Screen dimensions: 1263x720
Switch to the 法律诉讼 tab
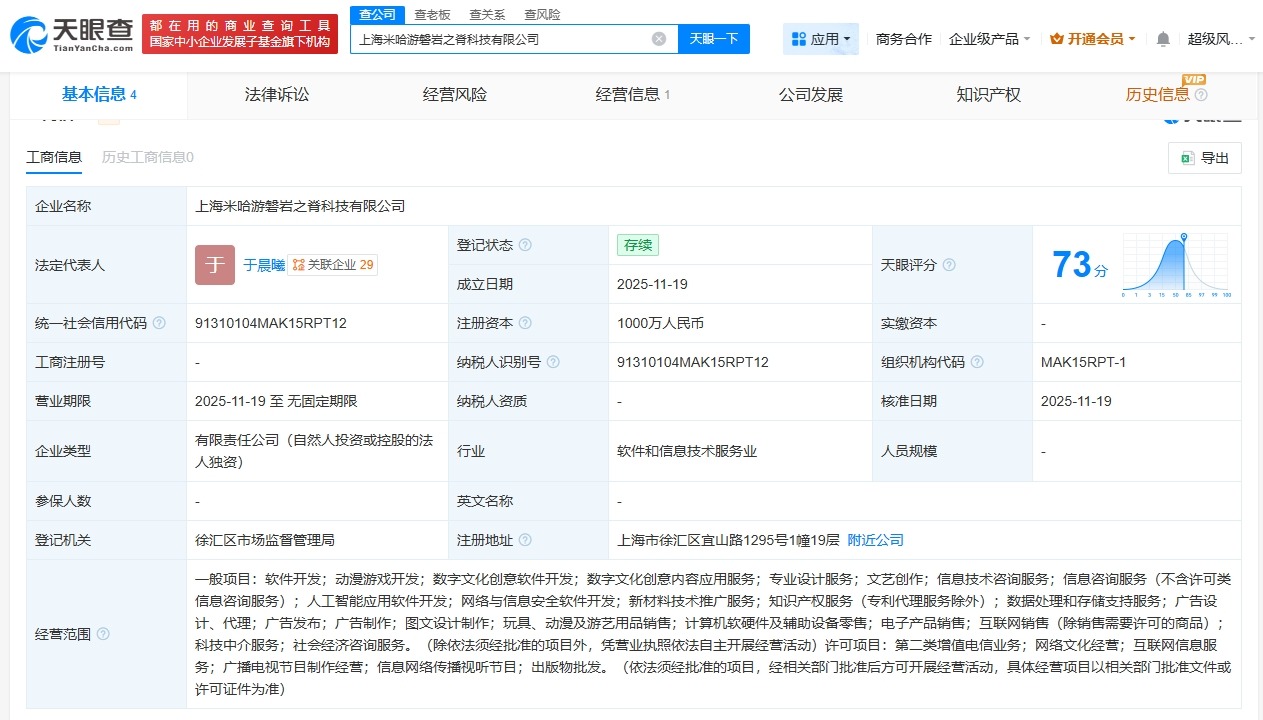[277, 94]
